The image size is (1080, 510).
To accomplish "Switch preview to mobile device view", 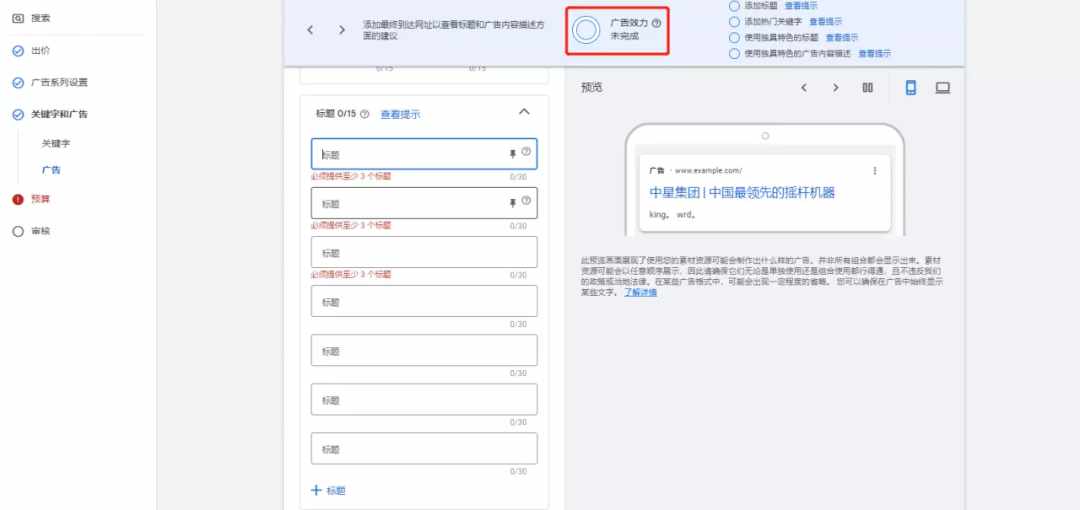I will pos(911,88).
